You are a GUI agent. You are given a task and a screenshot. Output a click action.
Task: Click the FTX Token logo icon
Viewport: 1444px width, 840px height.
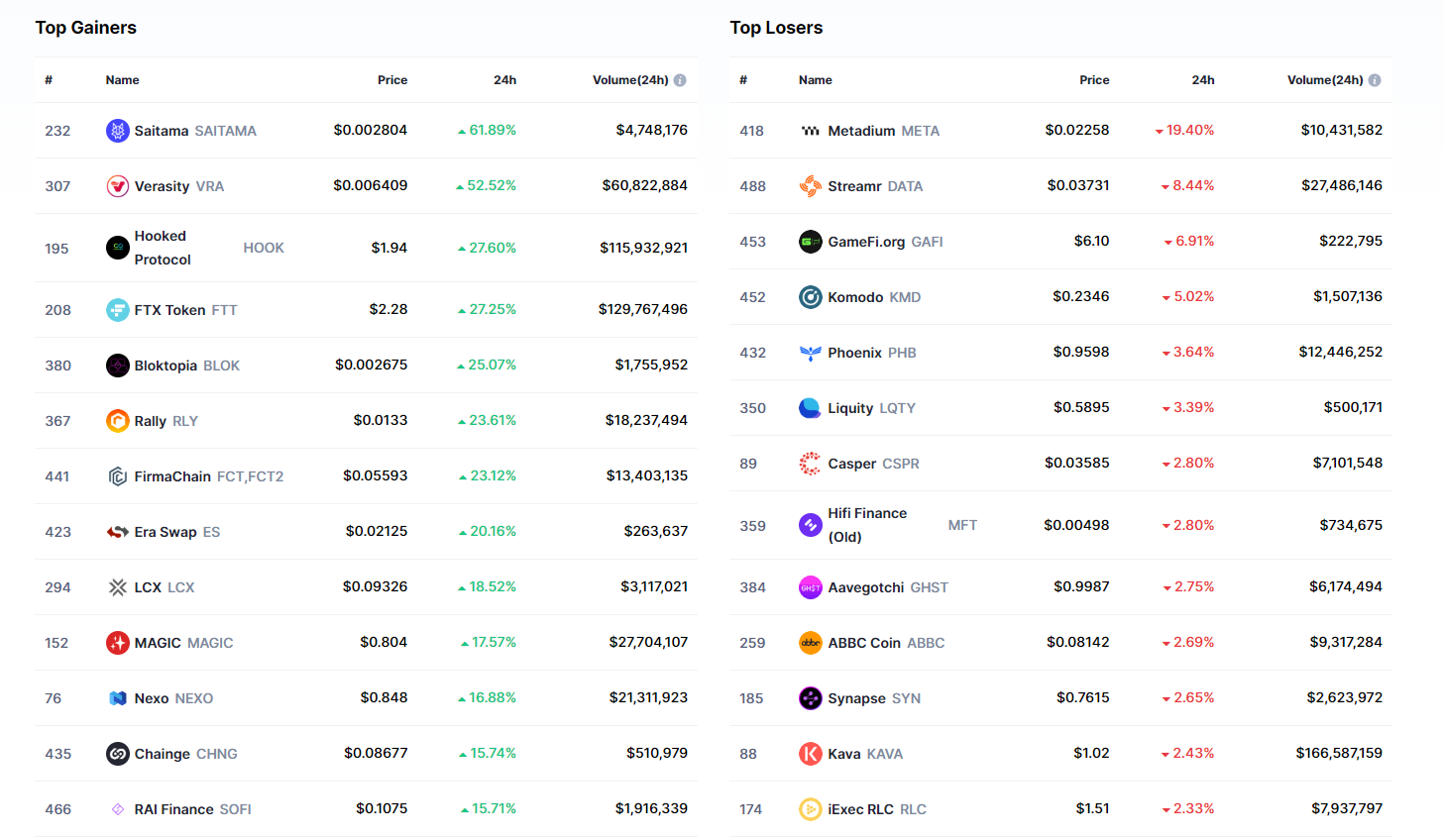click(117, 310)
